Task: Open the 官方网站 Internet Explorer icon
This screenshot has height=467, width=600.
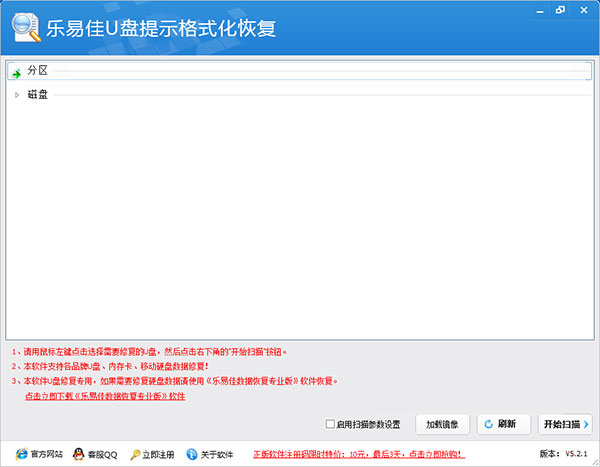Action: pyautogui.click(x=22, y=454)
